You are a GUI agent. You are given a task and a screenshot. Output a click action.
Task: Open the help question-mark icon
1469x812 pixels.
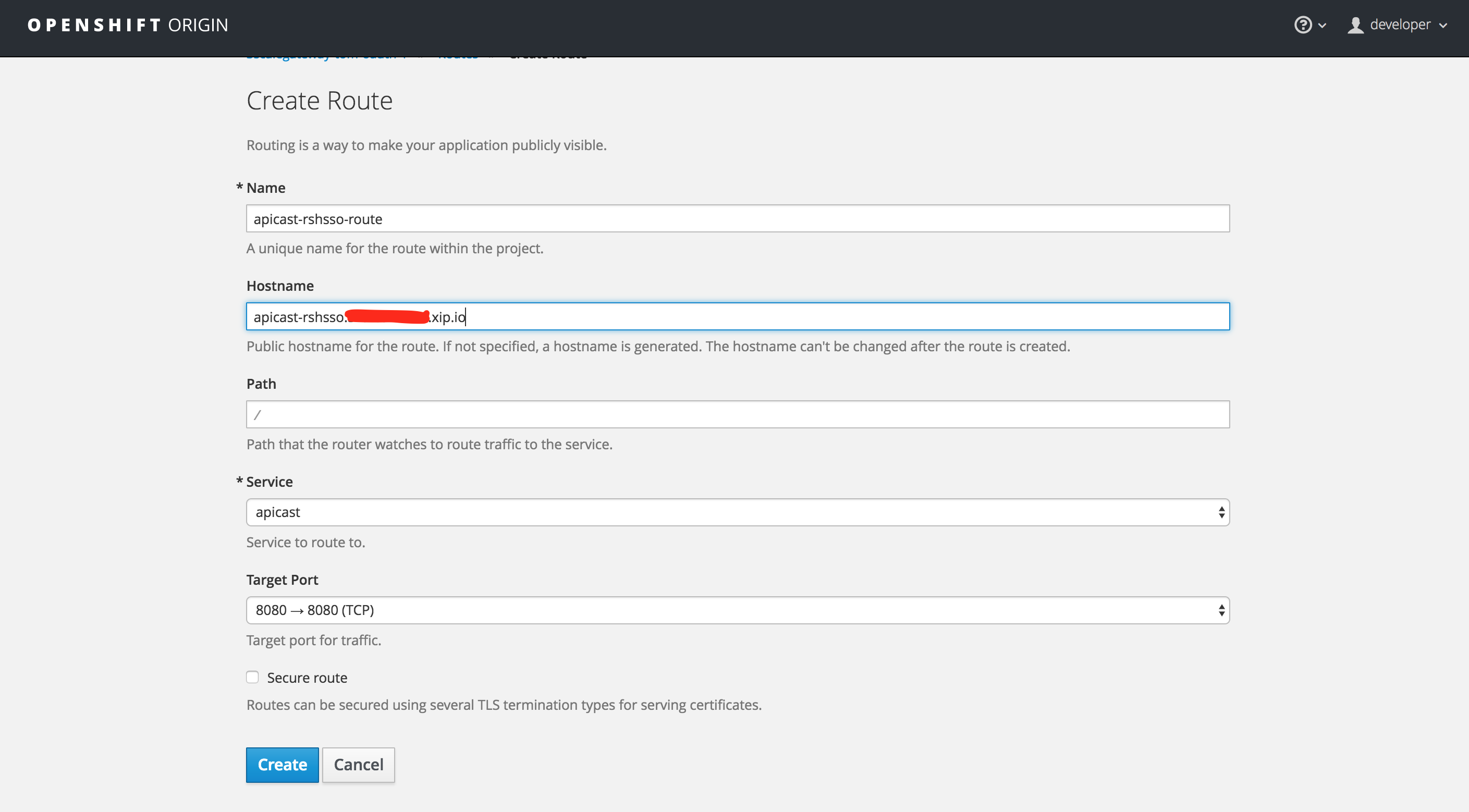pos(1303,25)
